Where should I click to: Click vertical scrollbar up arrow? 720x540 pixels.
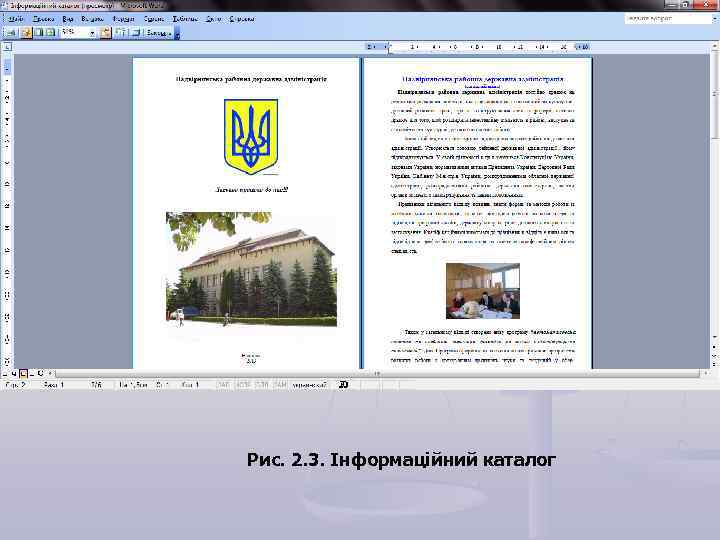[715, 46]
